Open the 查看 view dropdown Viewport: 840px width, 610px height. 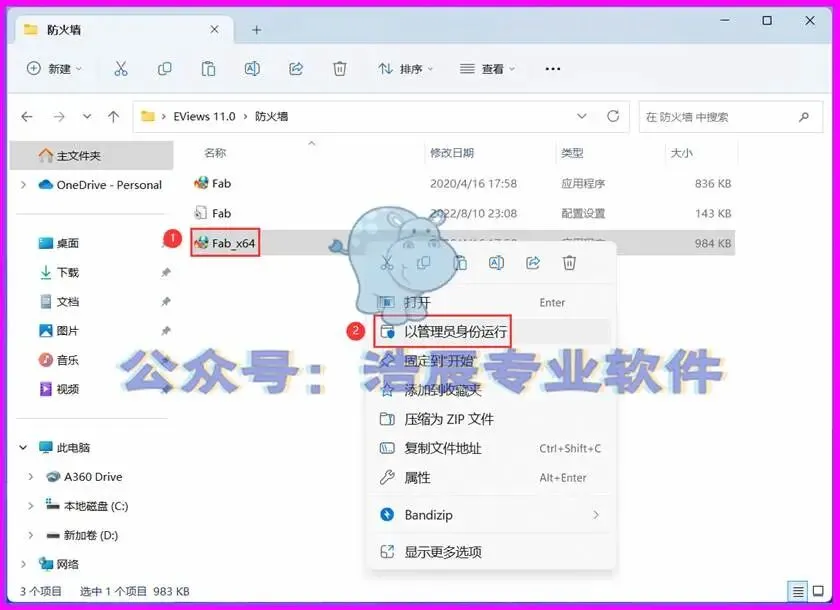tap(487, 69)
